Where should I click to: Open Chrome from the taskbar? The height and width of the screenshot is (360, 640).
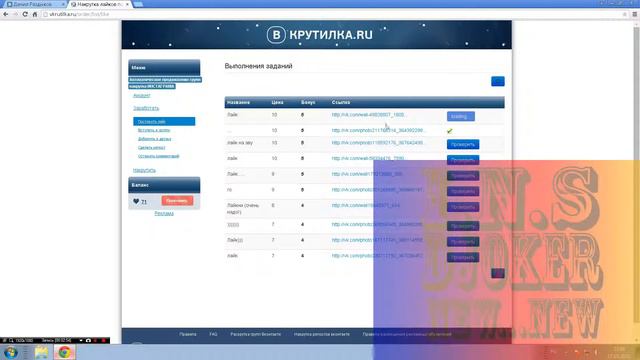(x=64, y=352)
